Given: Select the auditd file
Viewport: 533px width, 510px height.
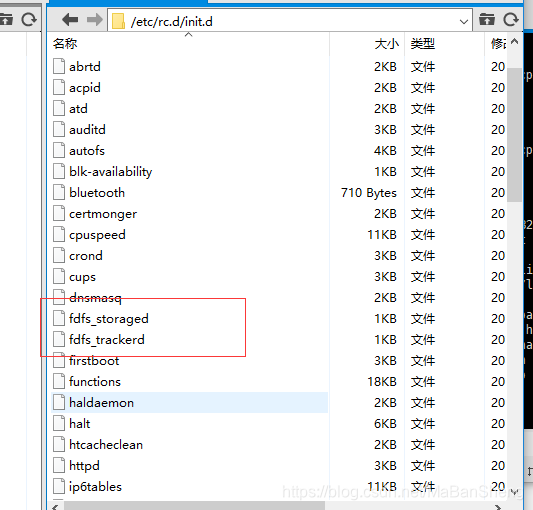Looking at the screenshot, I should pyautogui.click(x=87, y=130).
